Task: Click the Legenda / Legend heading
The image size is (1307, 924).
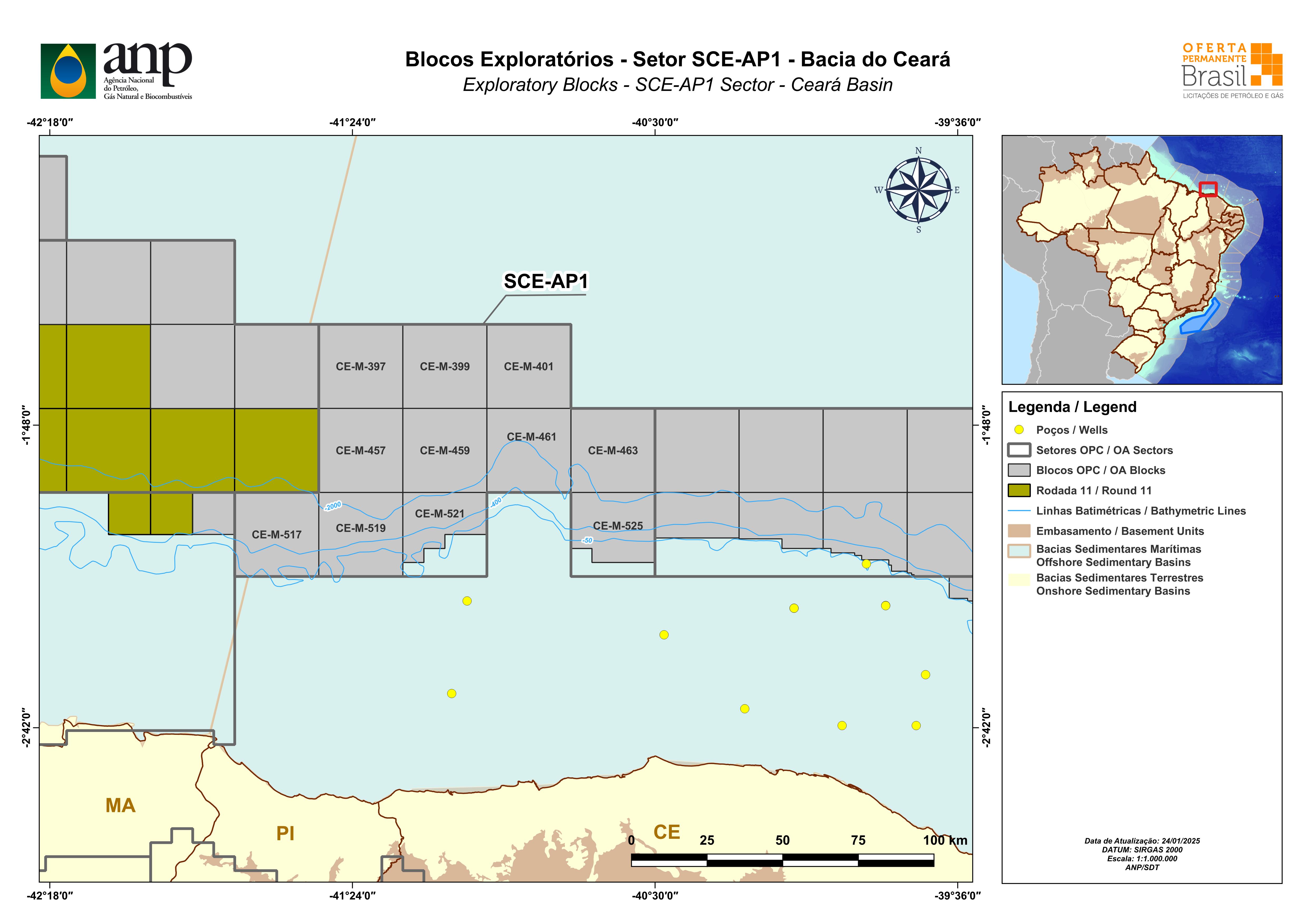Action: click(x=1072, y=407)
